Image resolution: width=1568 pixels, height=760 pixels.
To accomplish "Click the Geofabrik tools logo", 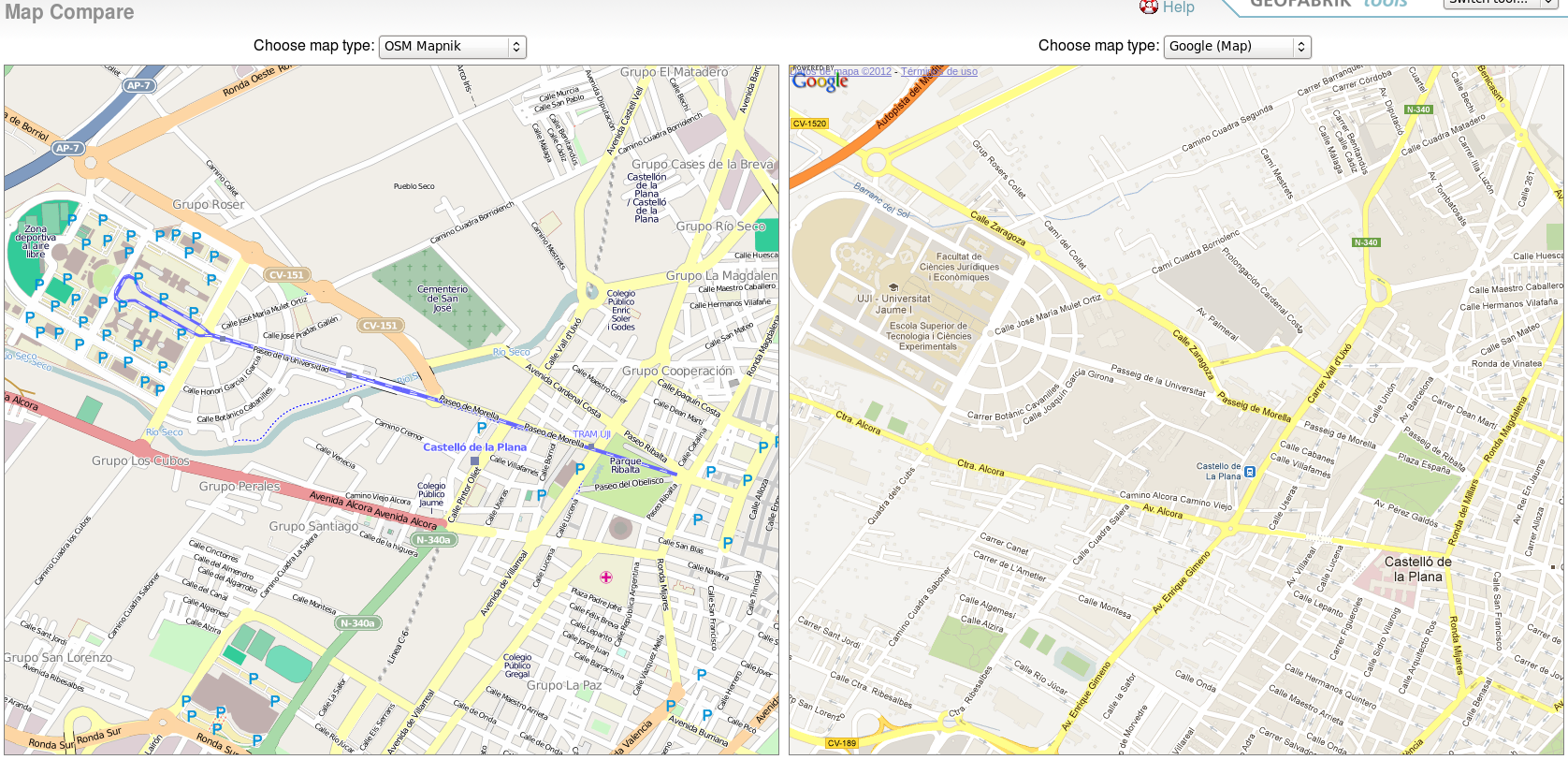I will [x=1328, y=4].
